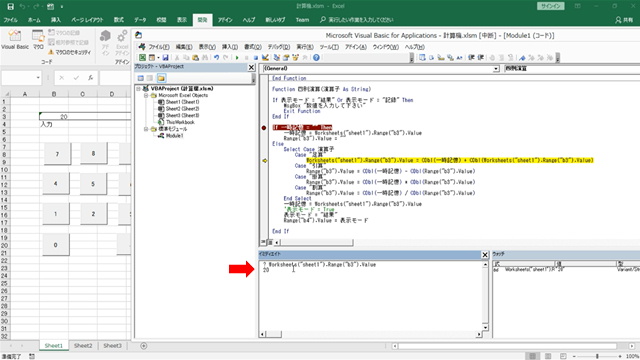Click Save icon in Excel quick access toolbar

click(x=11, y=7)
